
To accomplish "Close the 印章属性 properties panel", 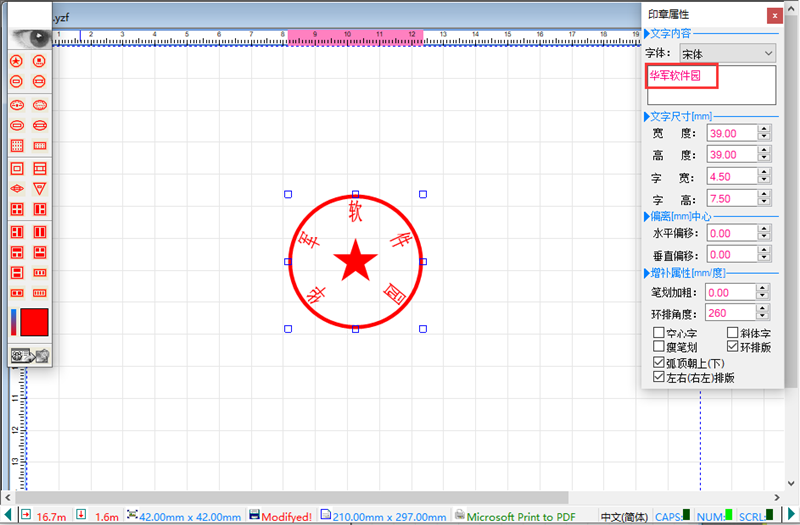I will tap(774, 15).
